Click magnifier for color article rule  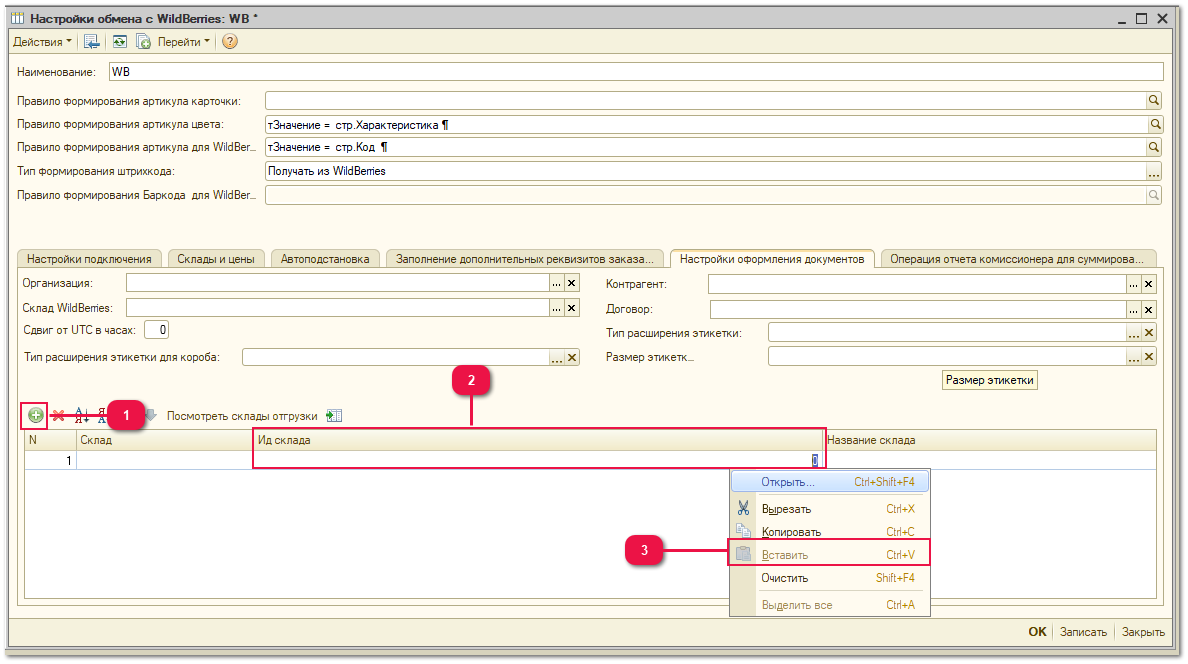(1155, 124)
